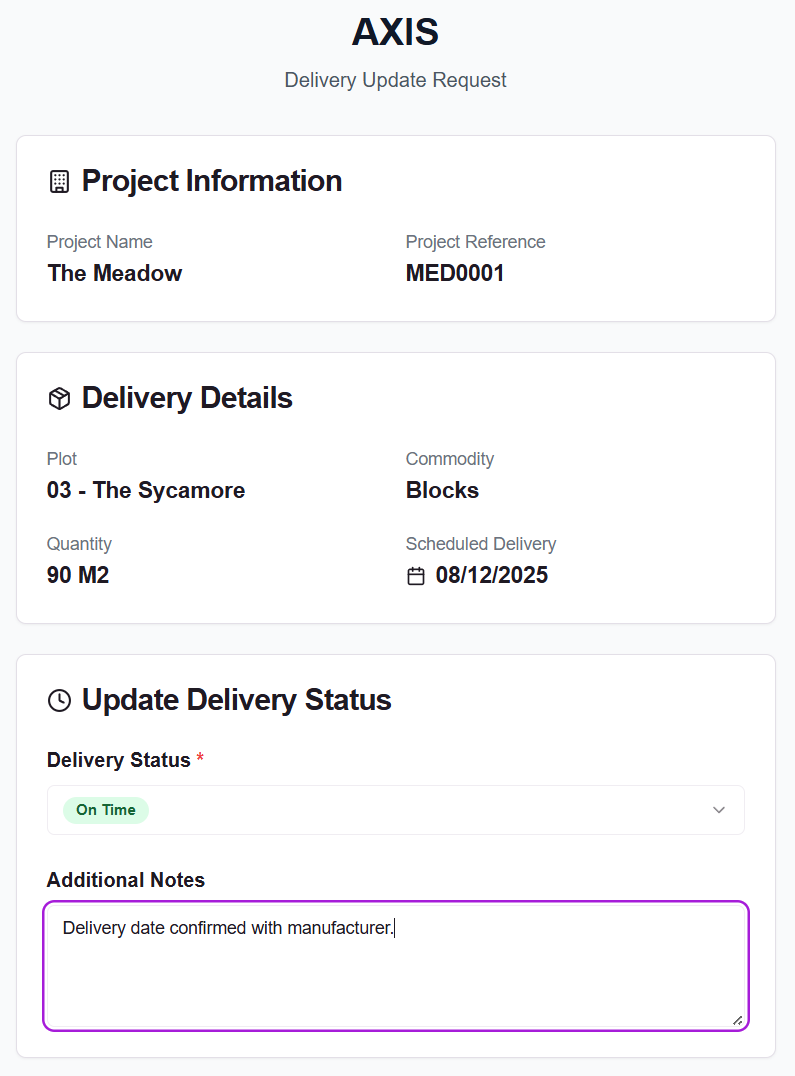This screenshot has width=795, height=1076.
Task: Click the building icon beside Project Information
Action: click(x=59, y=182)
